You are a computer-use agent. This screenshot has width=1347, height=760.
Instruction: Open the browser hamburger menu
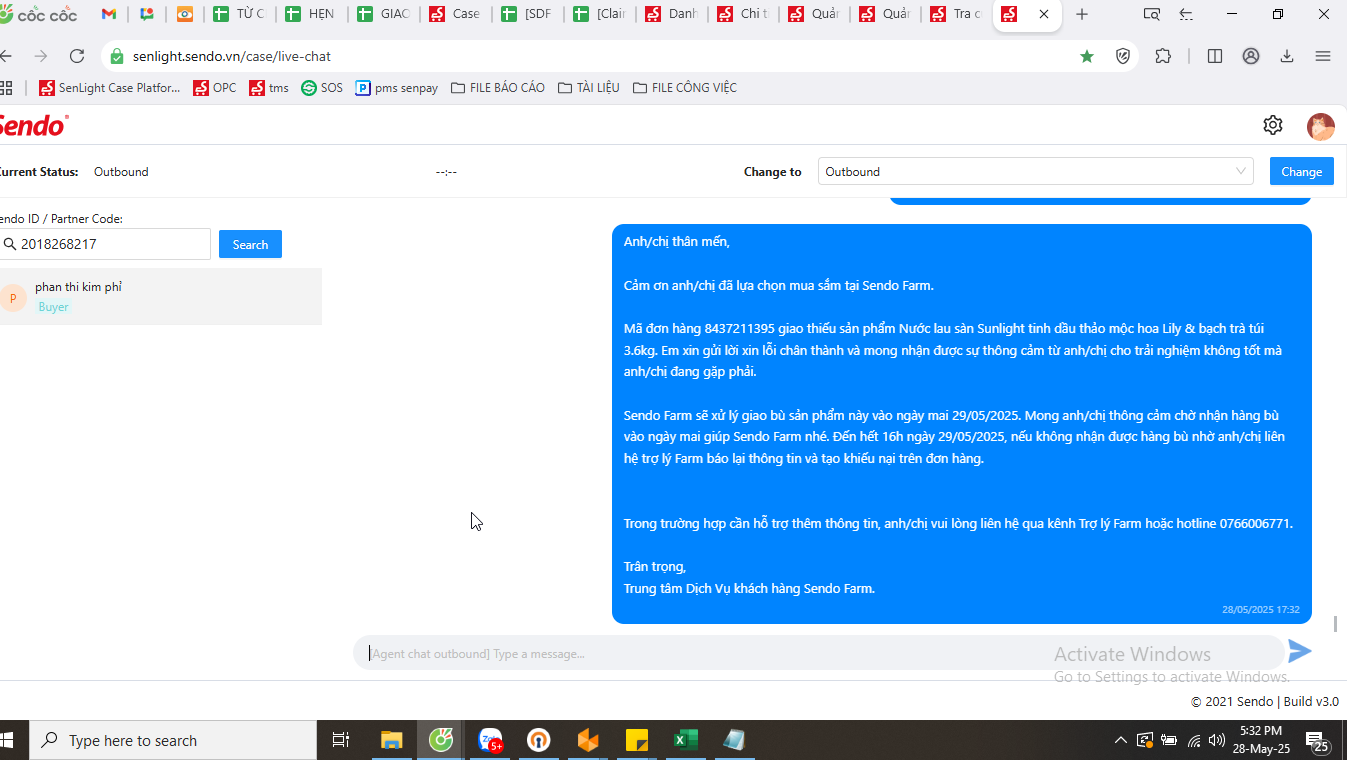(1323, 56)
